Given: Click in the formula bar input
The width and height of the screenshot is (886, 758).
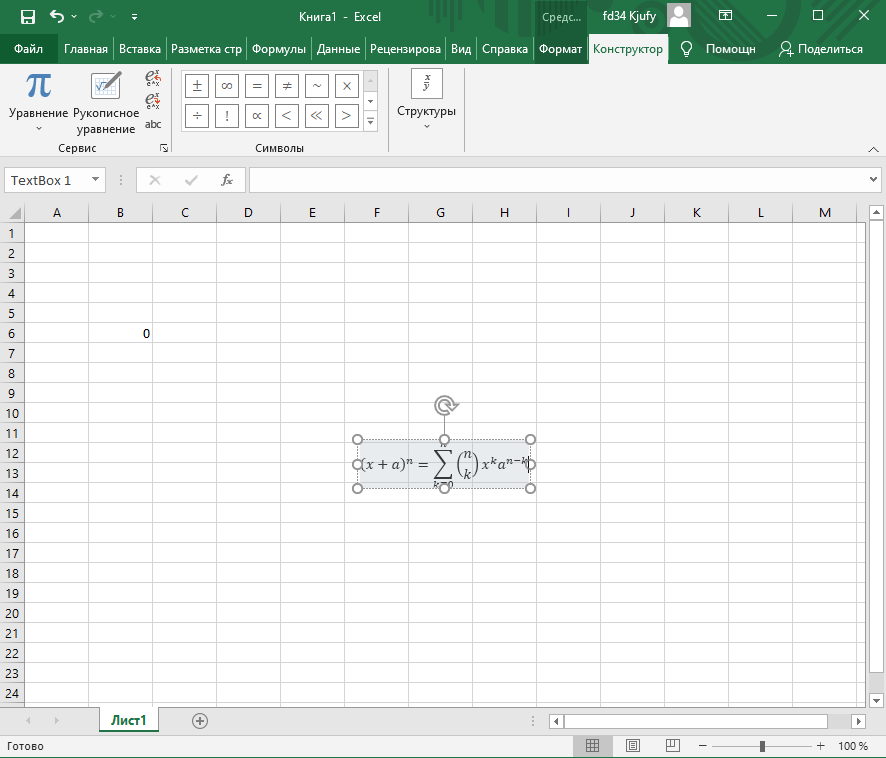Looking at the screenshot, I should (x=560, y=180).
